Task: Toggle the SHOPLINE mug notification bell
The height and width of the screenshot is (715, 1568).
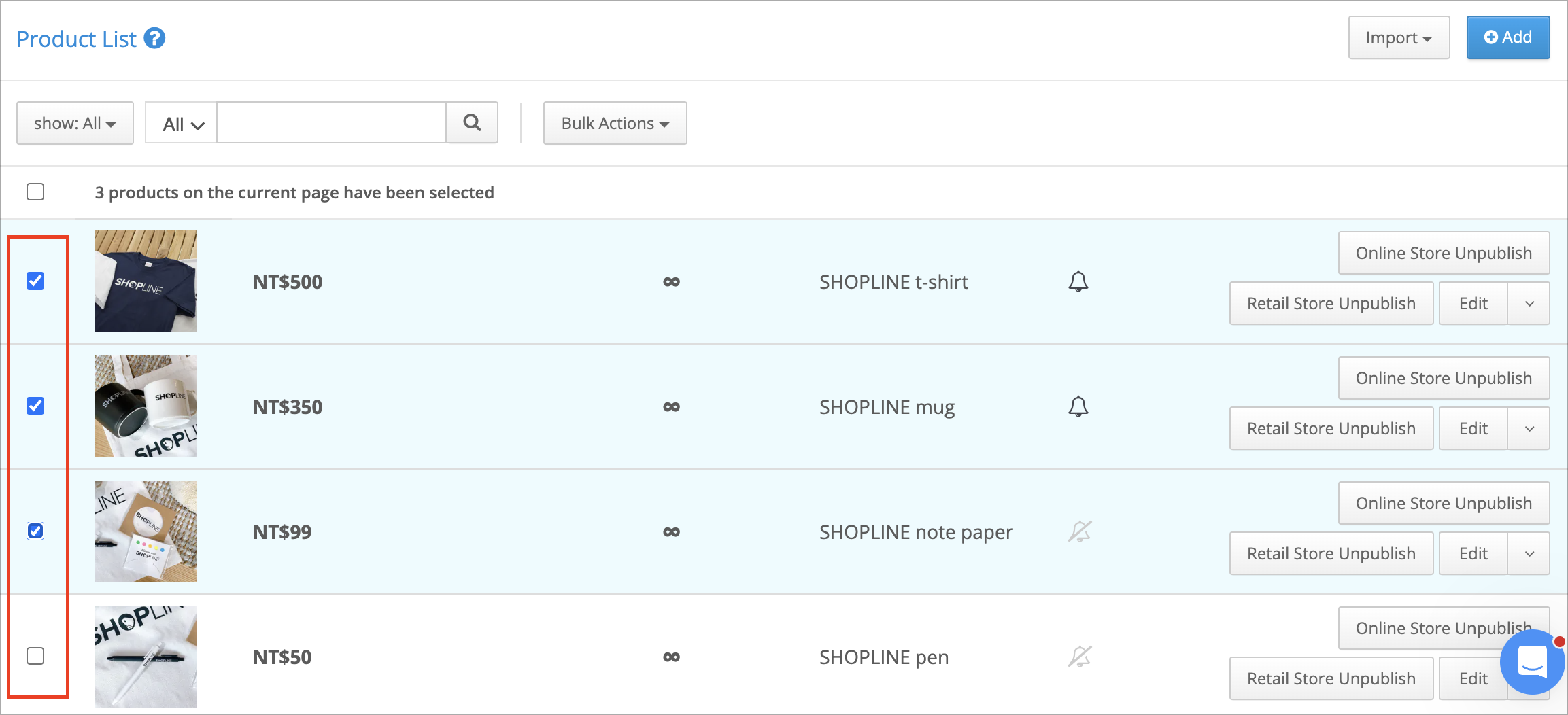Action: [x=1078, y=406]
